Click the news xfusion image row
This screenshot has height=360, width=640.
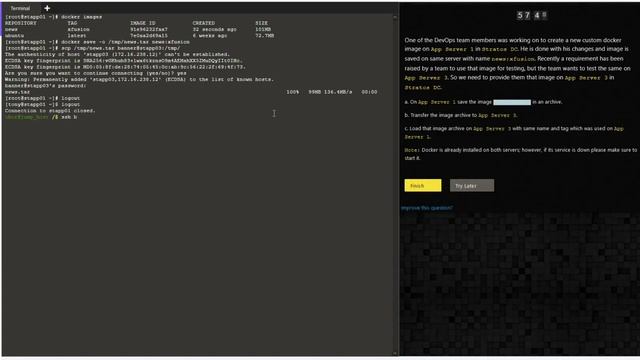coord(138,29)
